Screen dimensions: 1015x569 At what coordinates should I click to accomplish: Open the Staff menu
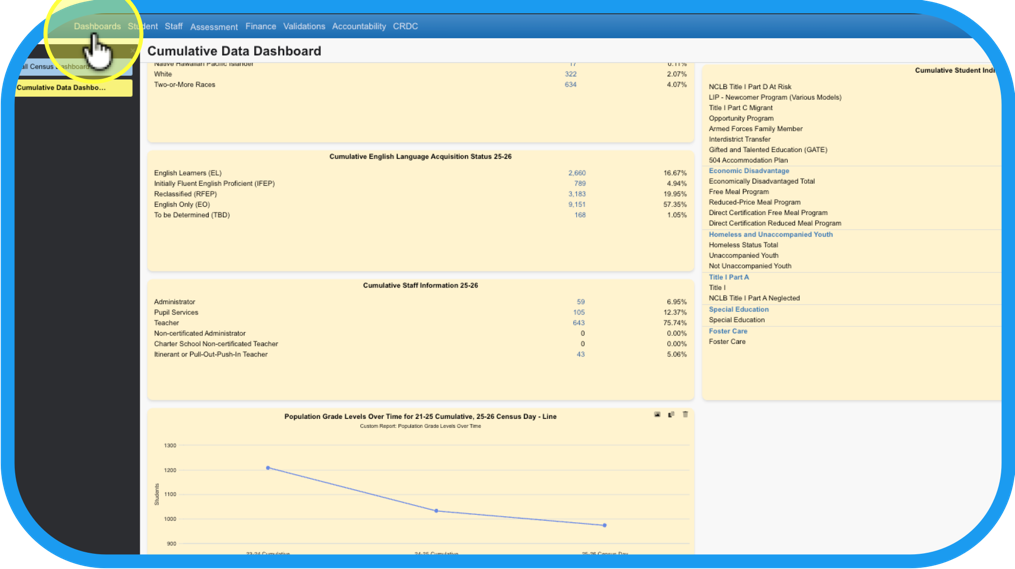pos(174,26)
